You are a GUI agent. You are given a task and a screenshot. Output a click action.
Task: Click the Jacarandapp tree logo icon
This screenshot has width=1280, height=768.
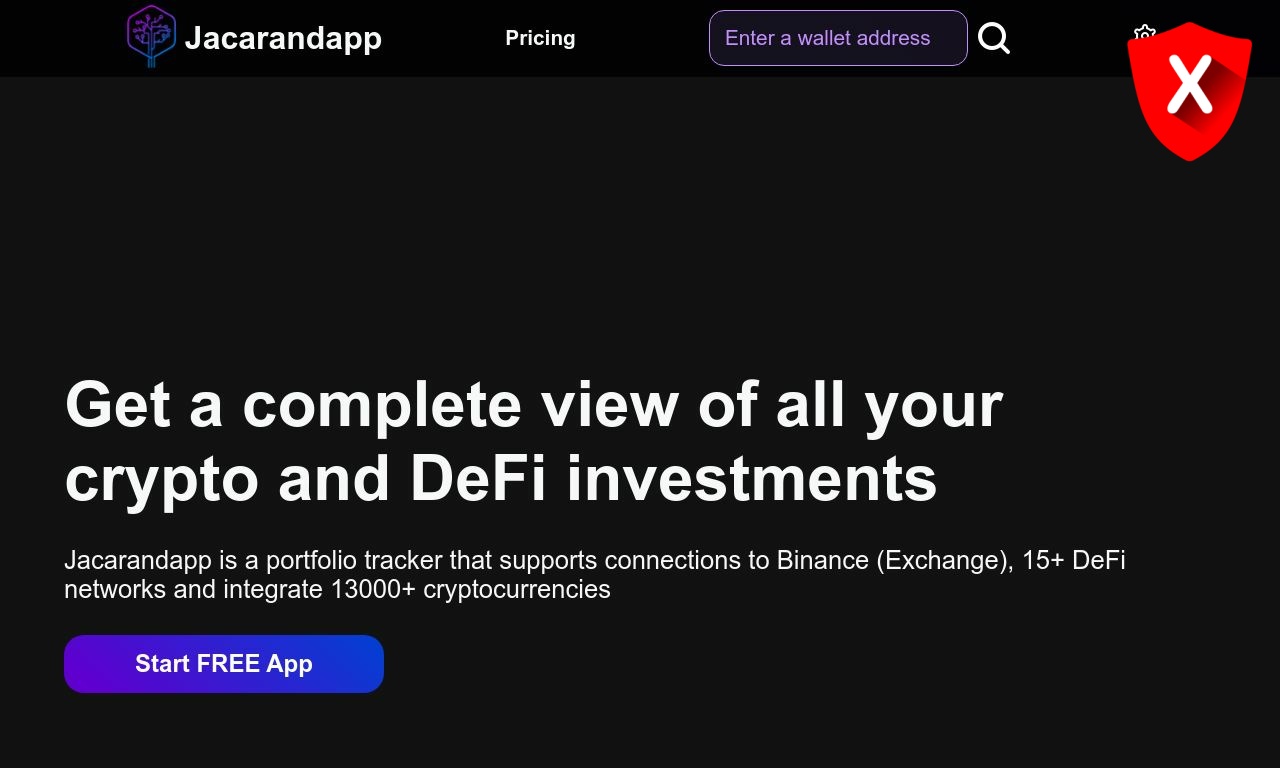coord(151,37)
